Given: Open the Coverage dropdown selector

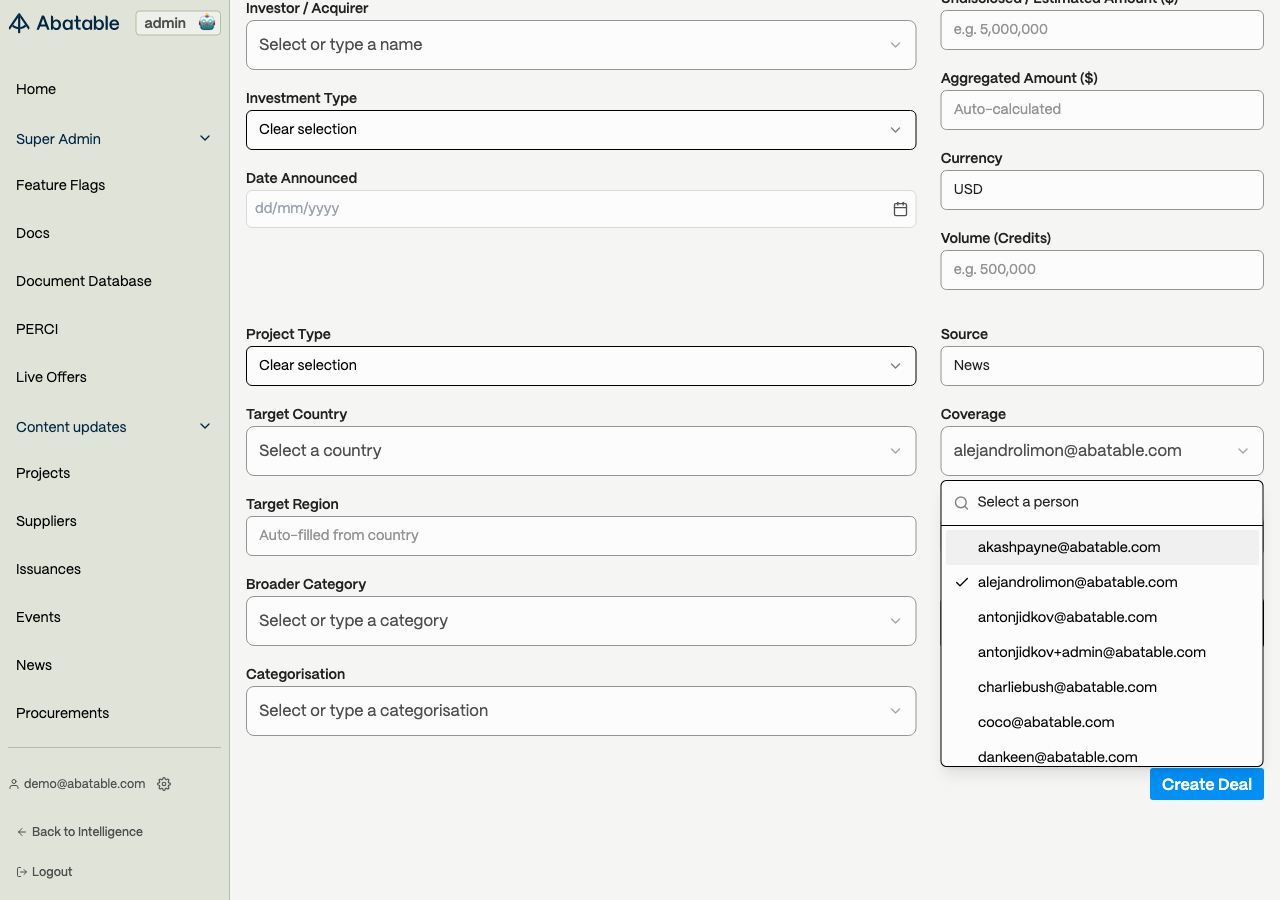Looking at the screenshot, I should click(x=1102, y=451).
